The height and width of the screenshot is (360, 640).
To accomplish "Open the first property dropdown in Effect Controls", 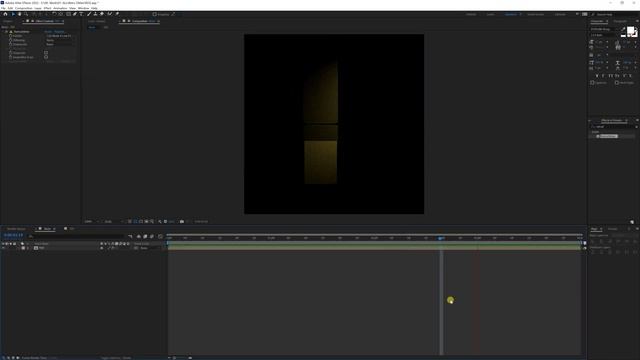I will (x=60, y=36).
